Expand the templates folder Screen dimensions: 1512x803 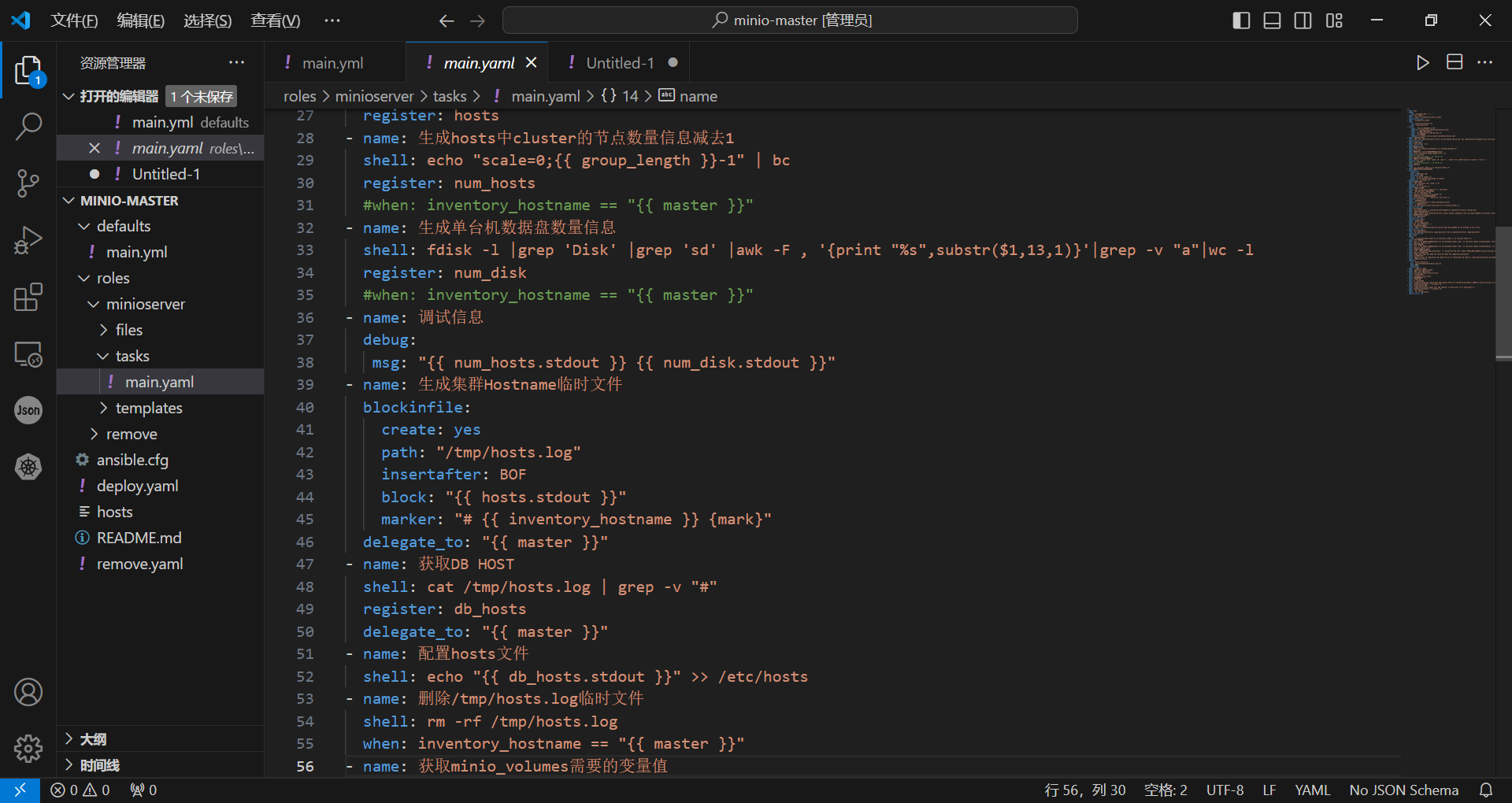point(148,408)
